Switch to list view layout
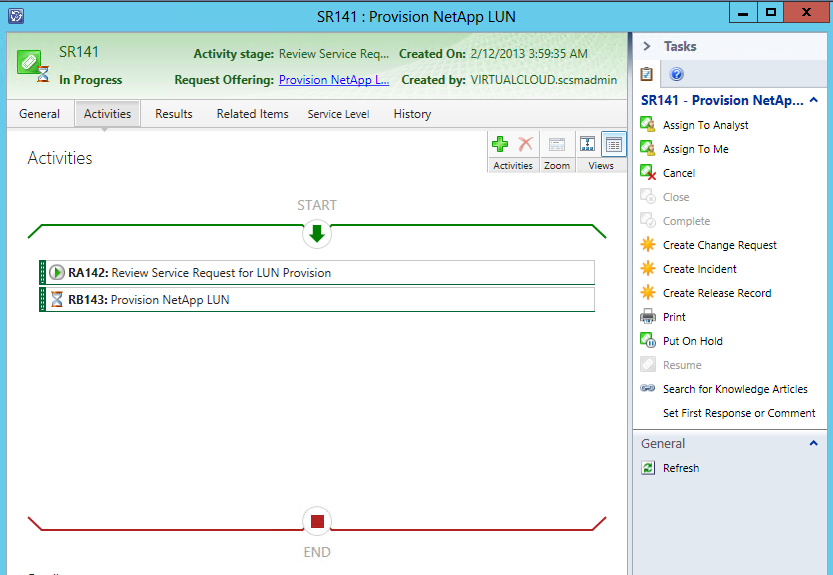This screenshot has height=575, width=833. click(614, 145)
